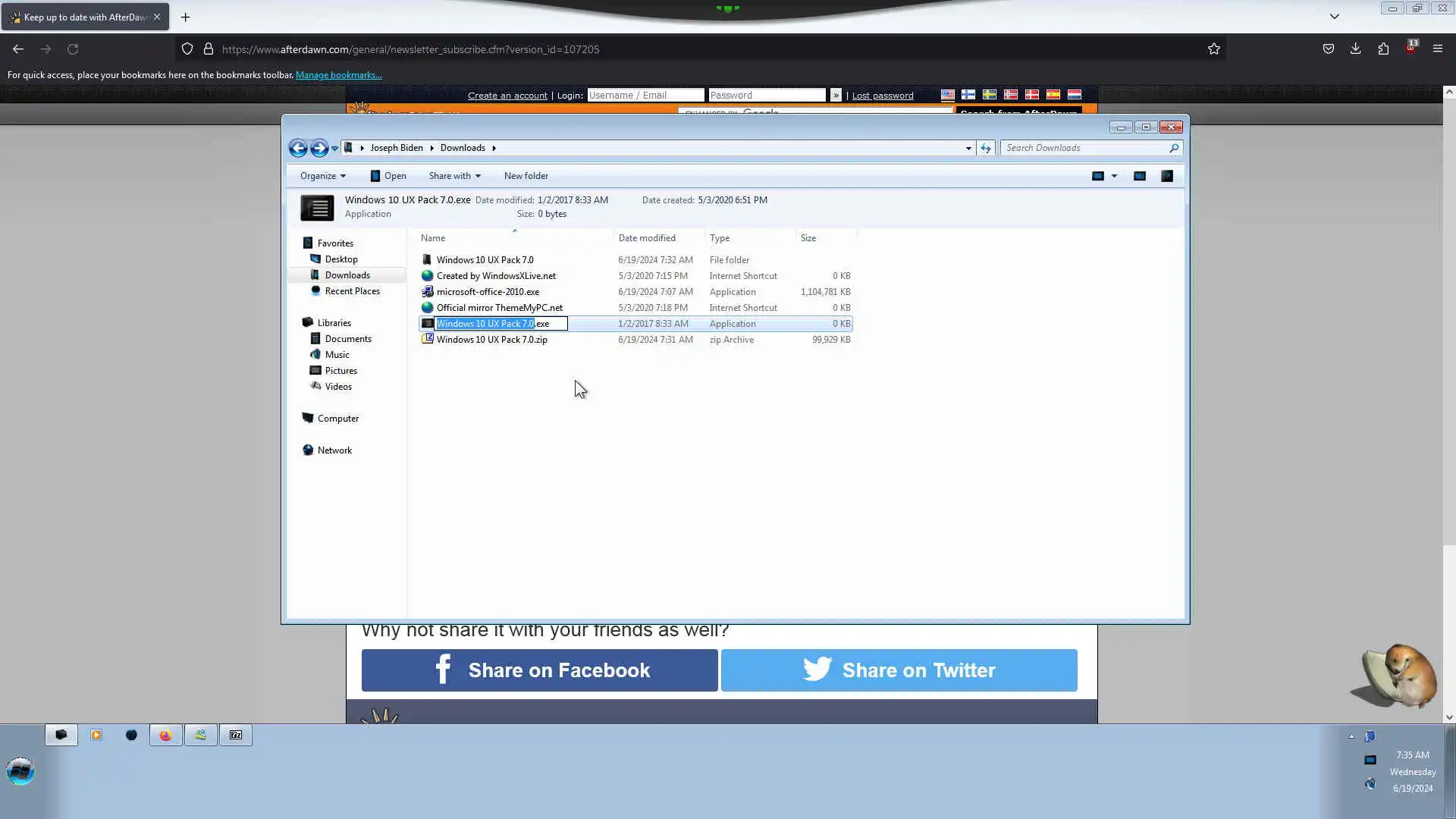
Task: Open Firefox downloads panel icon
Action: click(x=1356, y=49)
